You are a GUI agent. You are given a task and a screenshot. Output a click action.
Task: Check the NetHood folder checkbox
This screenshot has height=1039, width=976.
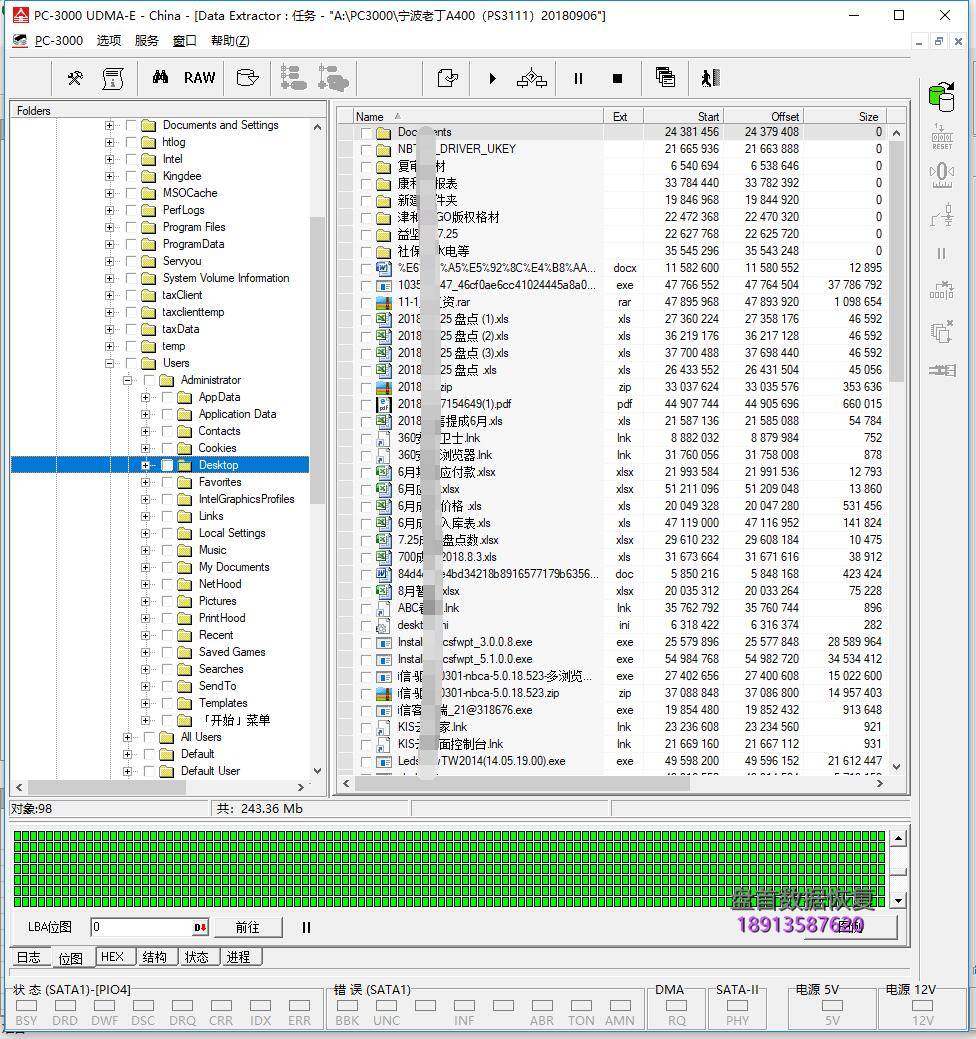167,584
